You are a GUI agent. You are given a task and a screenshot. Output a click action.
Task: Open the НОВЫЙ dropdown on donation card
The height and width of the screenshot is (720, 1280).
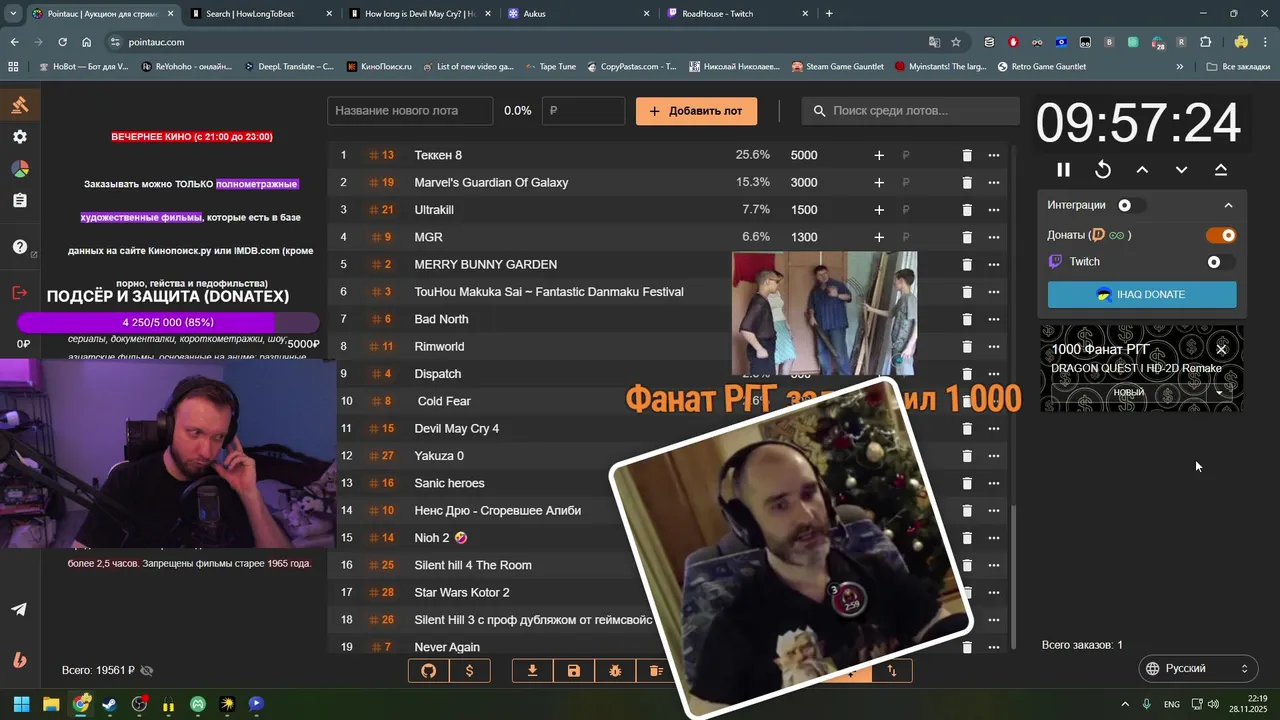tap(1143, 393)
